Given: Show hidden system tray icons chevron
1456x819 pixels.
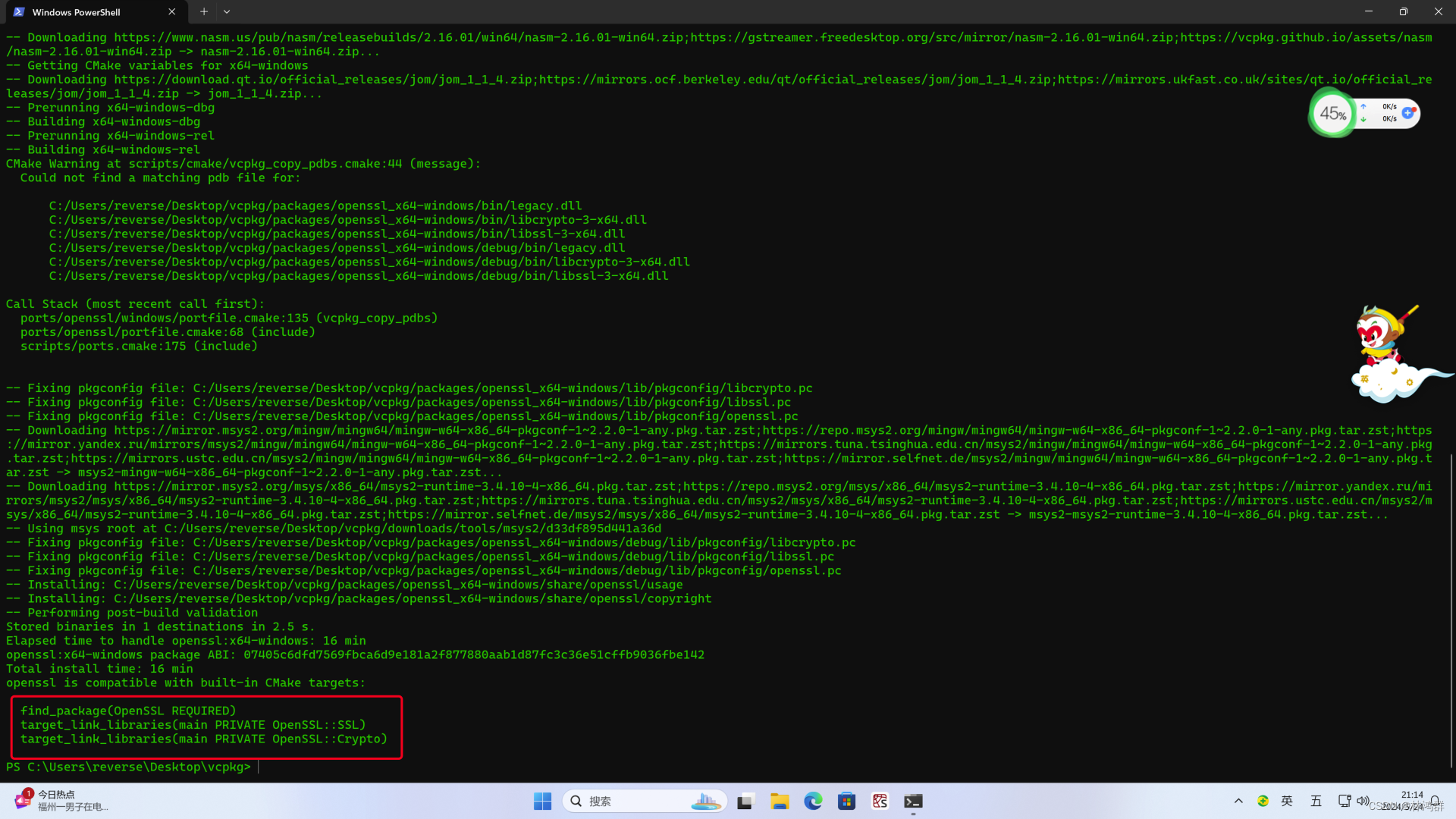Looking at the screenshot, I should [x=1238, y=801].
